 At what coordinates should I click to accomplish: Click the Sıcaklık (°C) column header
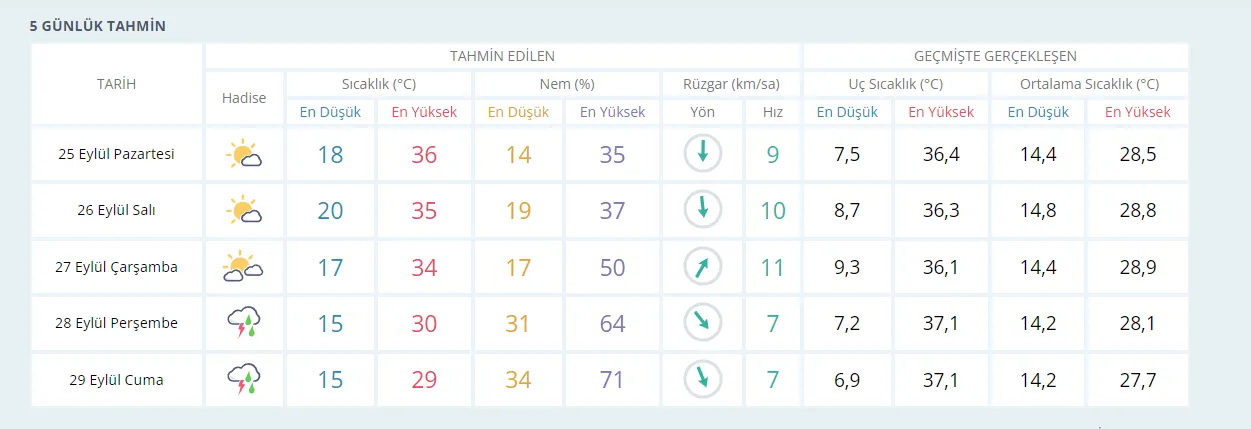click(x=378, y=84)
